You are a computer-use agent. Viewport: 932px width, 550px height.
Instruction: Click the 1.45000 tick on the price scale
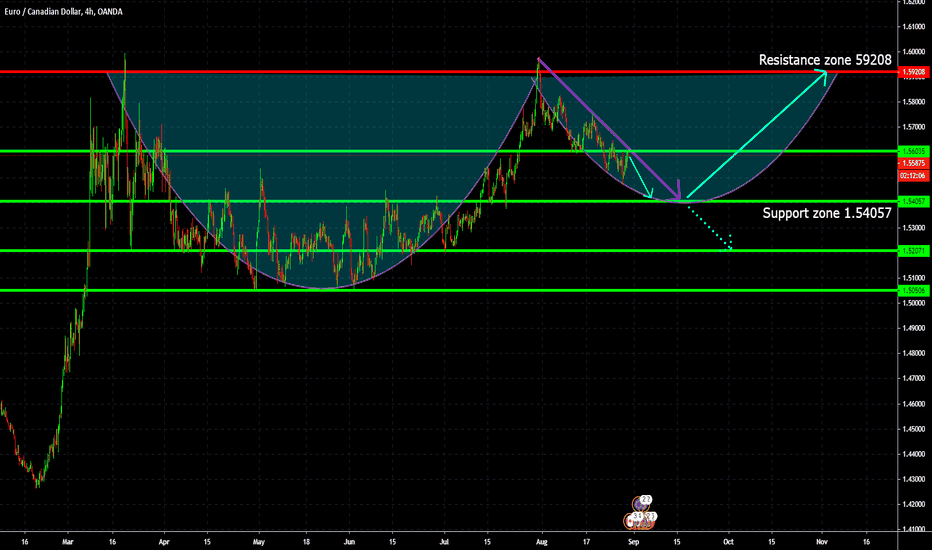click(x=914, y=429)
